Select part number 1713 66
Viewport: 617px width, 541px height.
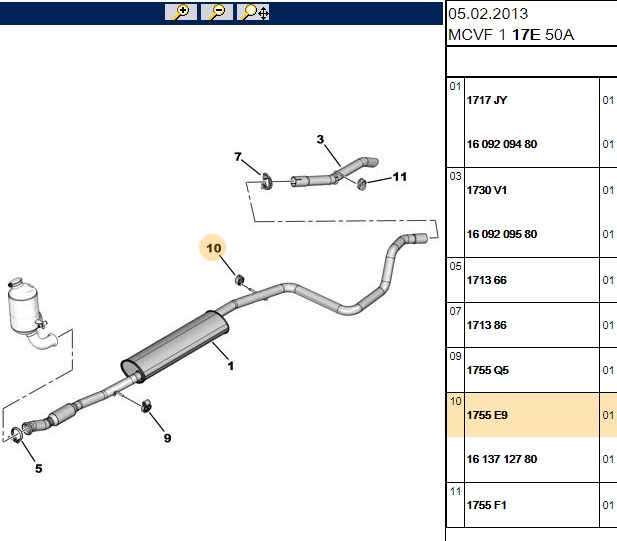(x=487, y=280)
